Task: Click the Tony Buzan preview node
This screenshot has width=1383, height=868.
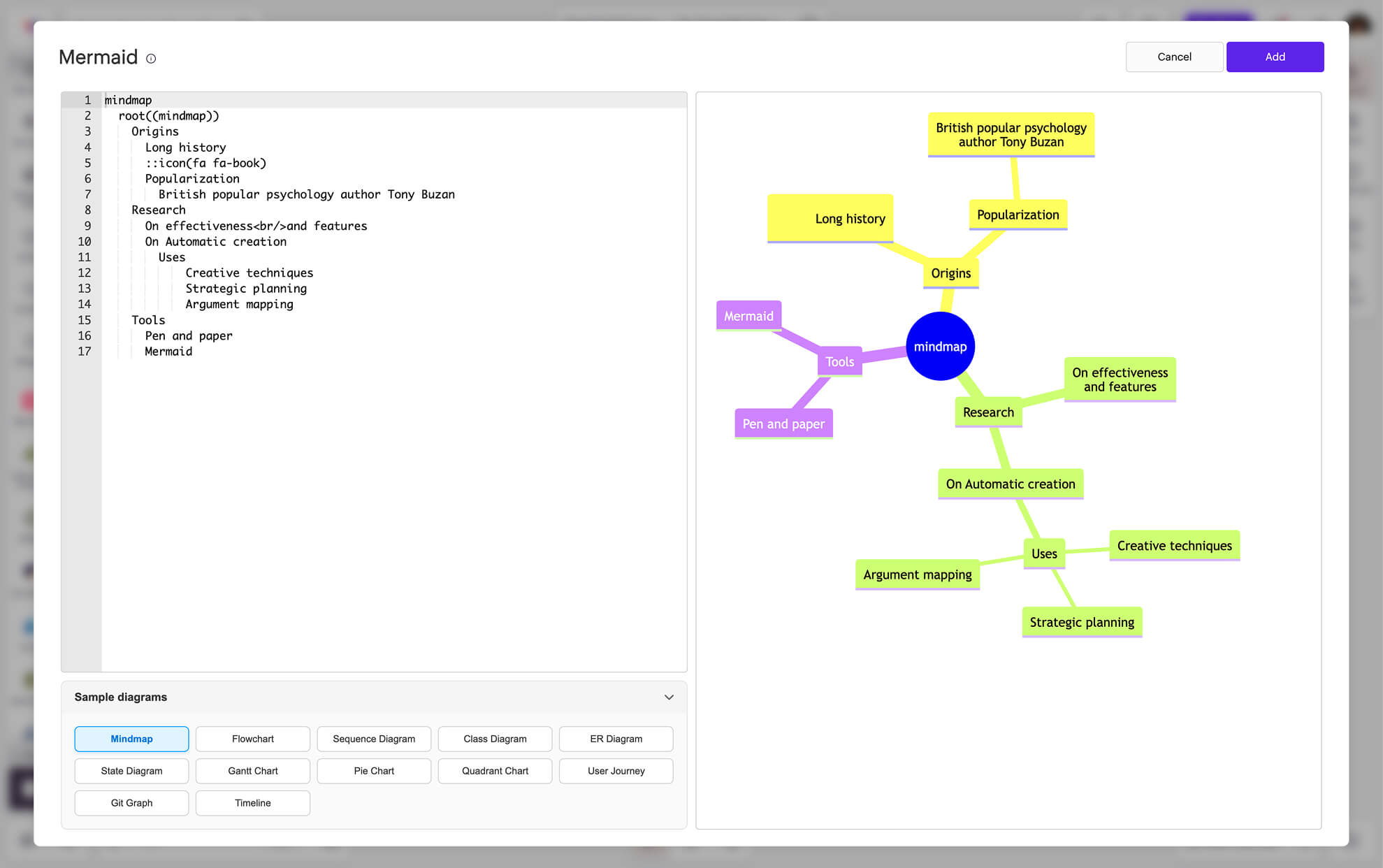Action: (x=1011, y=135)
